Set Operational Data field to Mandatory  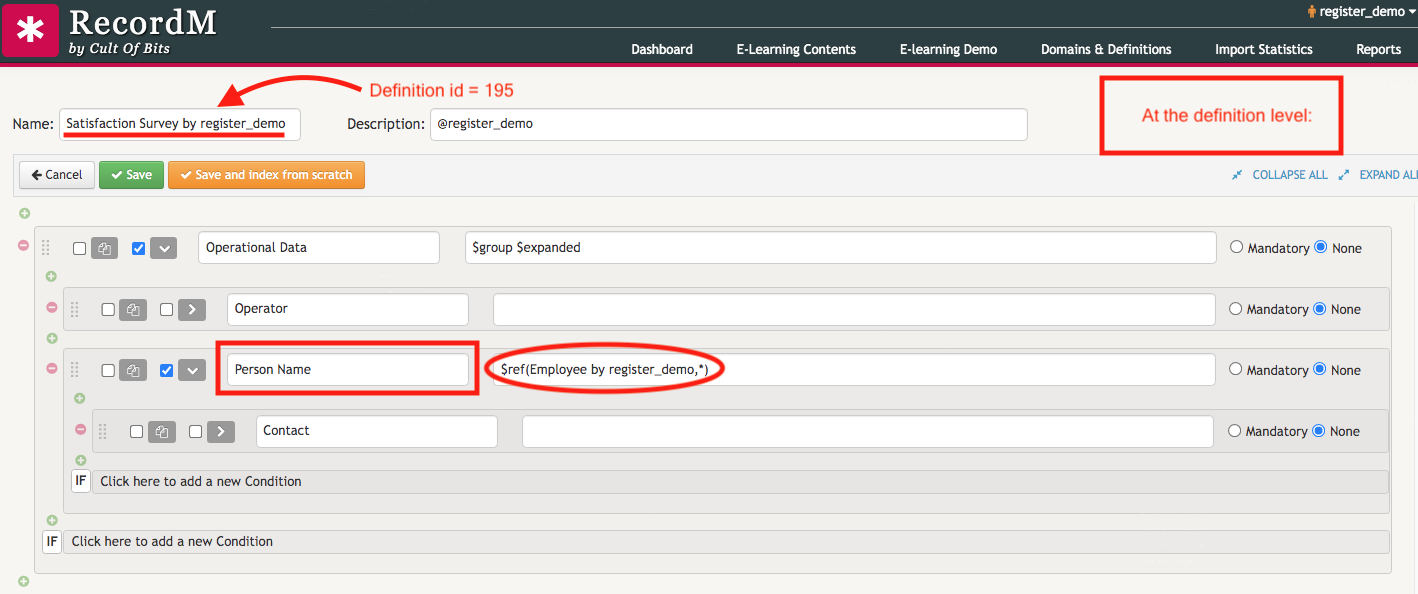(x=1237, y=247)
